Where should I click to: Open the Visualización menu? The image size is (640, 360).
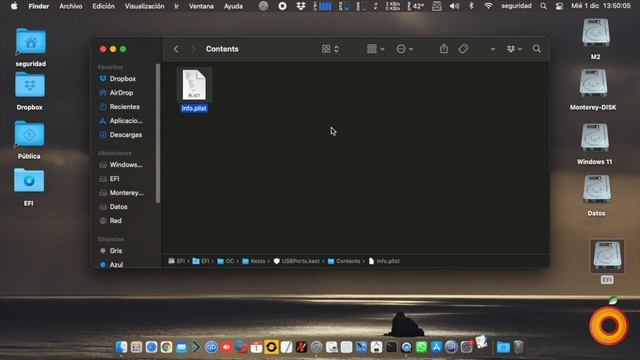point(144,6)
